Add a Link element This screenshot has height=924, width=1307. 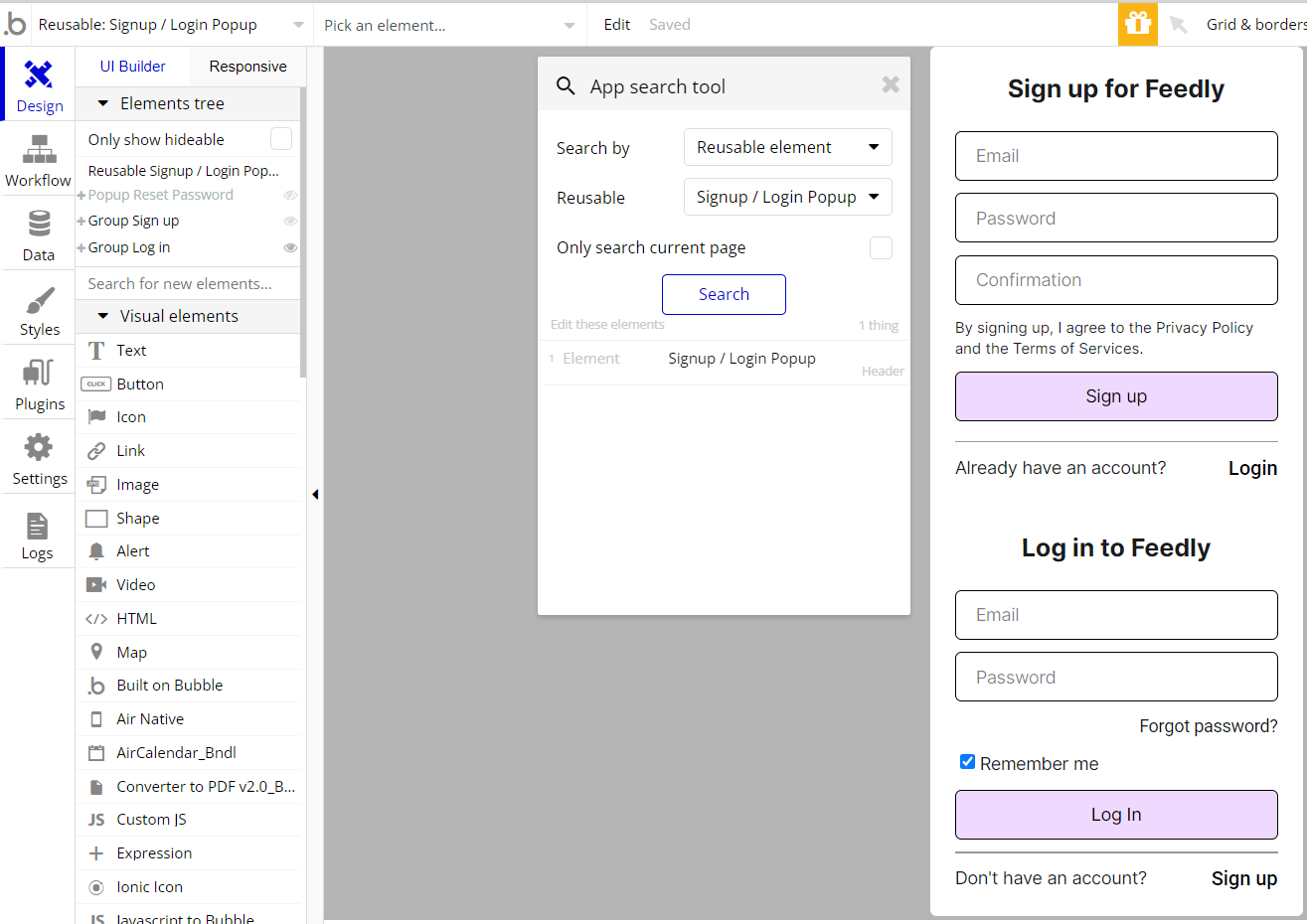pyautogui.click(x=188, y=451)
